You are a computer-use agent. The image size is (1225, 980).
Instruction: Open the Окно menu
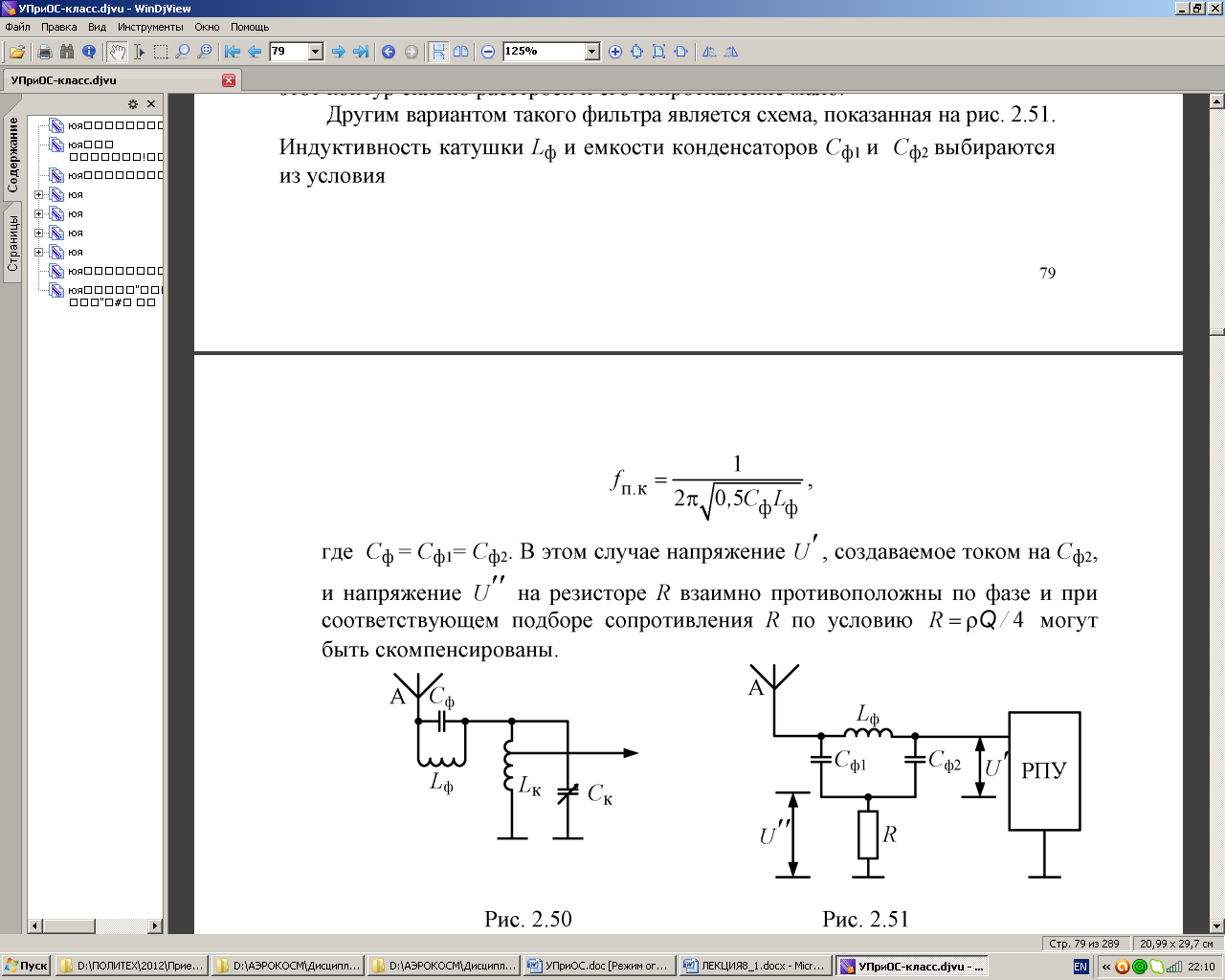coord(207,27)
